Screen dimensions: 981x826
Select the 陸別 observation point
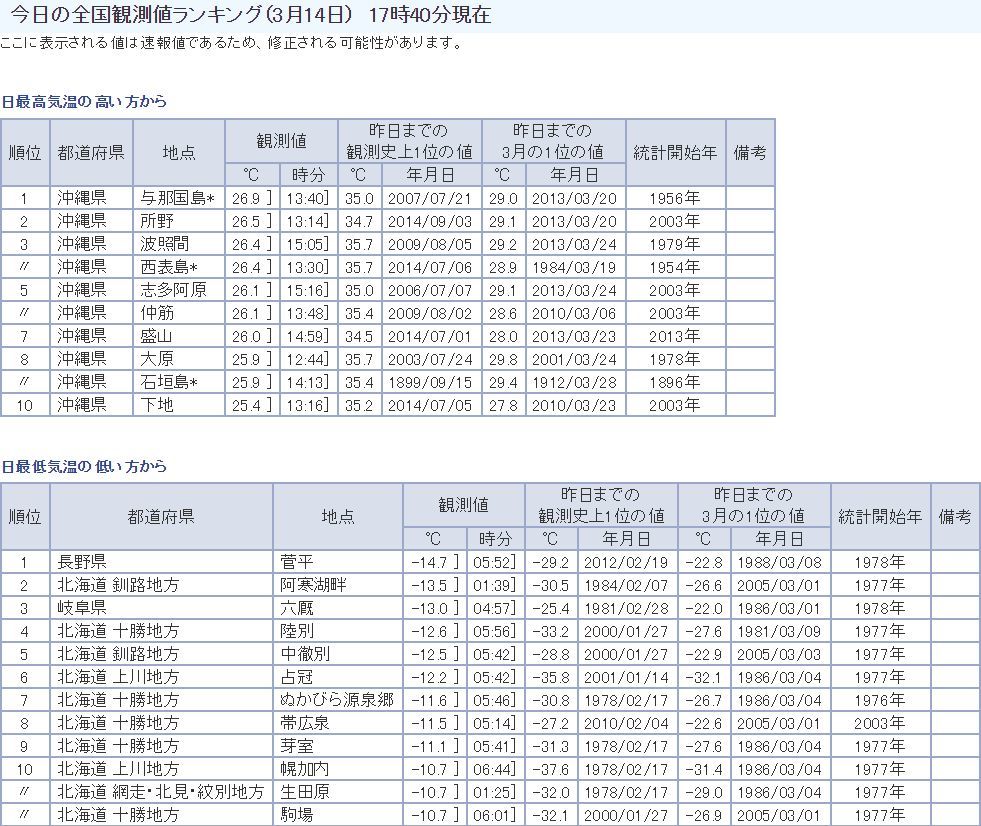tap(297, 631)
